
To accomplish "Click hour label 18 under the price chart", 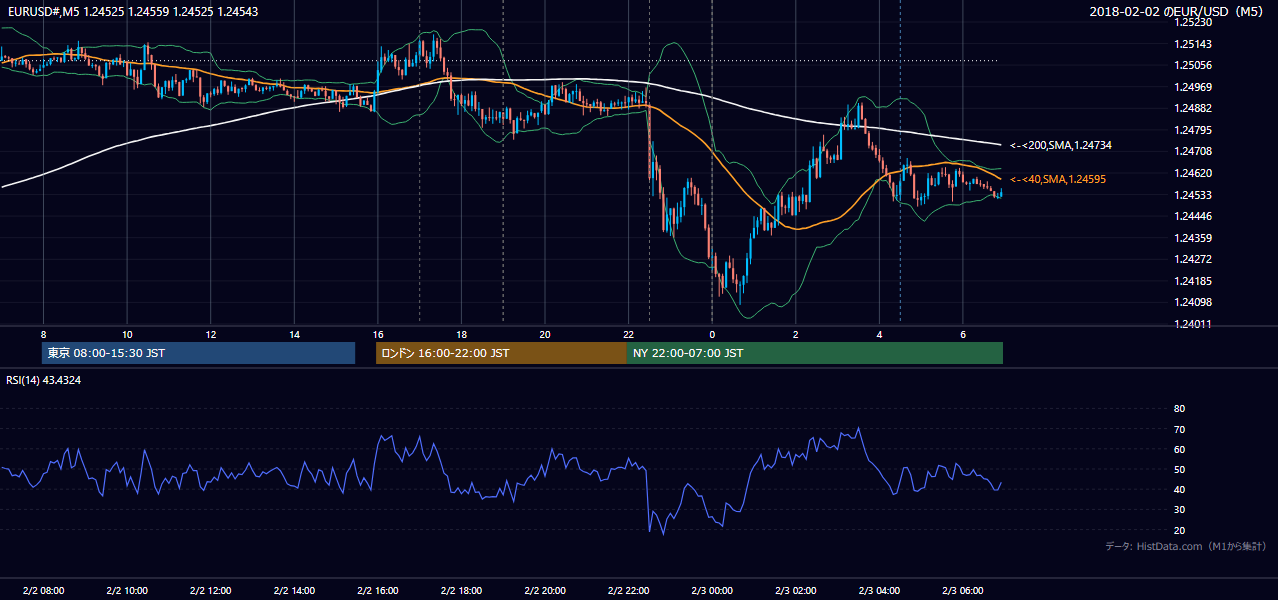I will pyautogui.click(x=461, y=334).
